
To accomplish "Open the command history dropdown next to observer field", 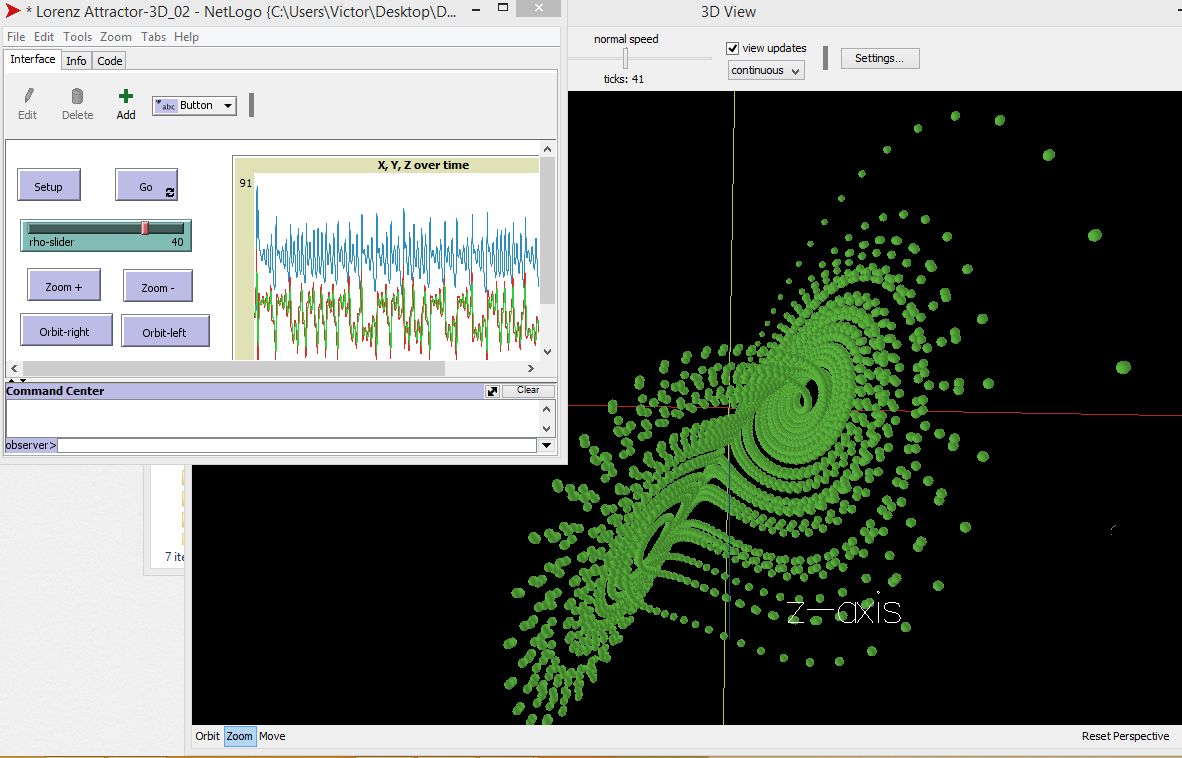I will (546, 444).
